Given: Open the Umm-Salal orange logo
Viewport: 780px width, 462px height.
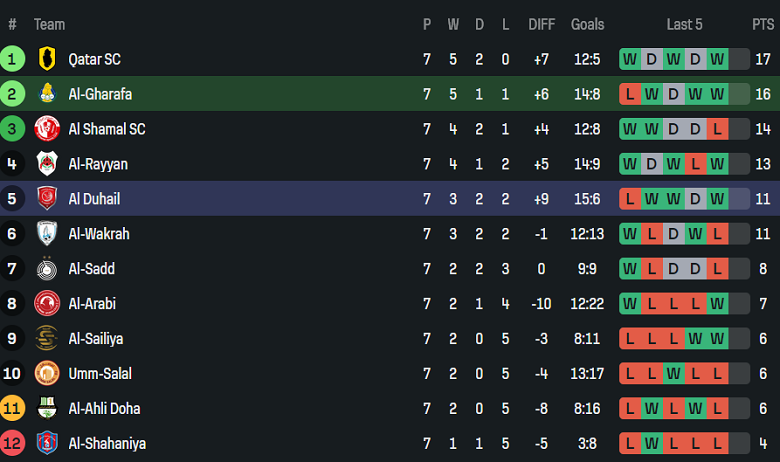Looking at the screenshot, I should coord(47,374).
